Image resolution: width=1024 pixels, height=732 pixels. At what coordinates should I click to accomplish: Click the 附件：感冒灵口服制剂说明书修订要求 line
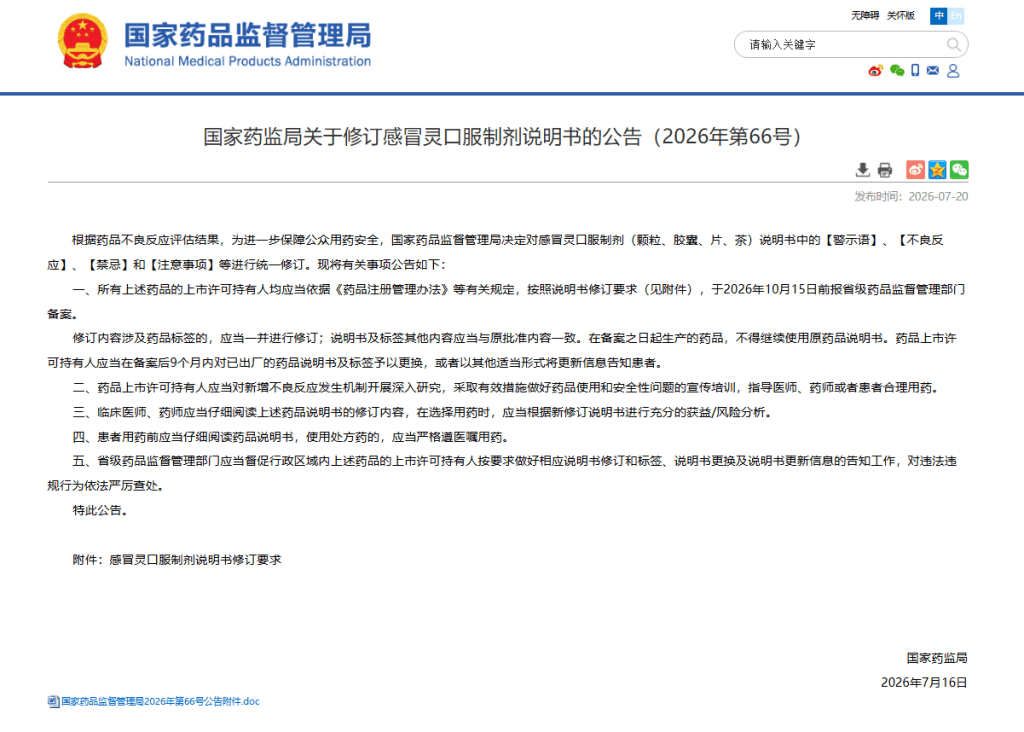[x=177, y=560]
